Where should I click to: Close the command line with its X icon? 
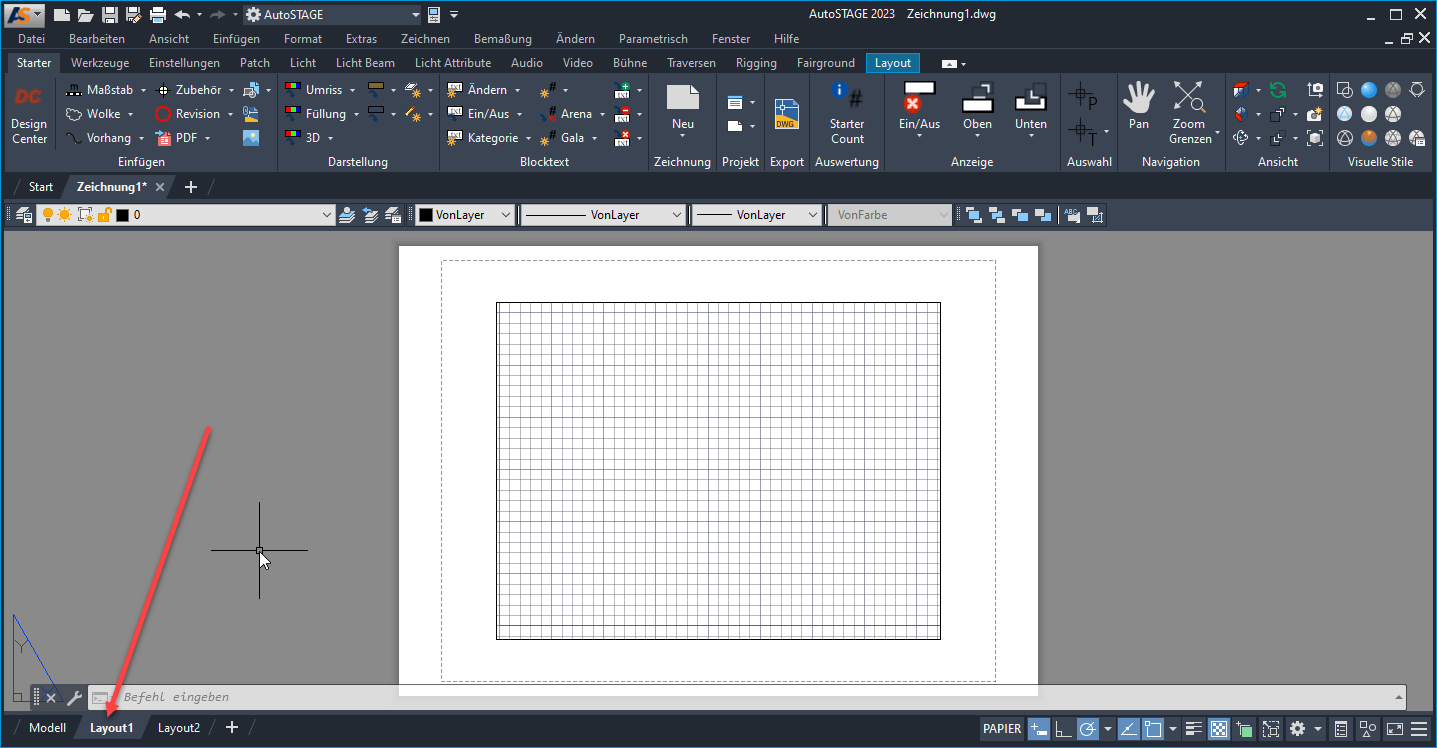pos(51,697)
